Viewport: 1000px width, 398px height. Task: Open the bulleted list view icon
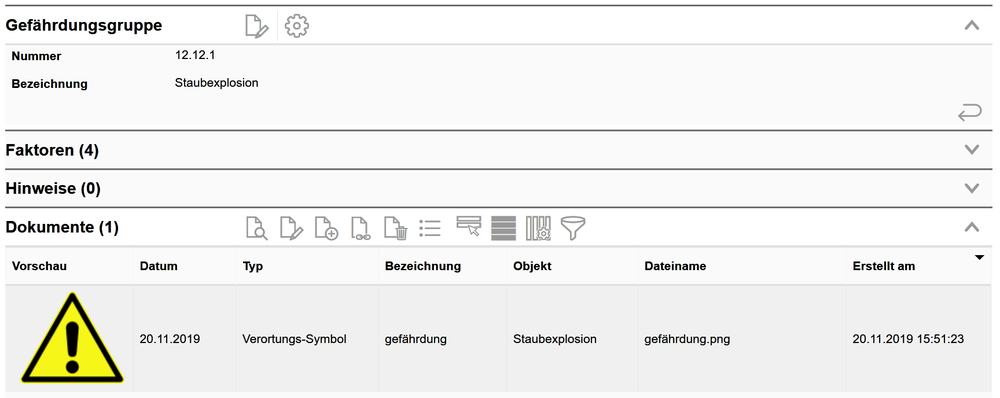(430, 228)
